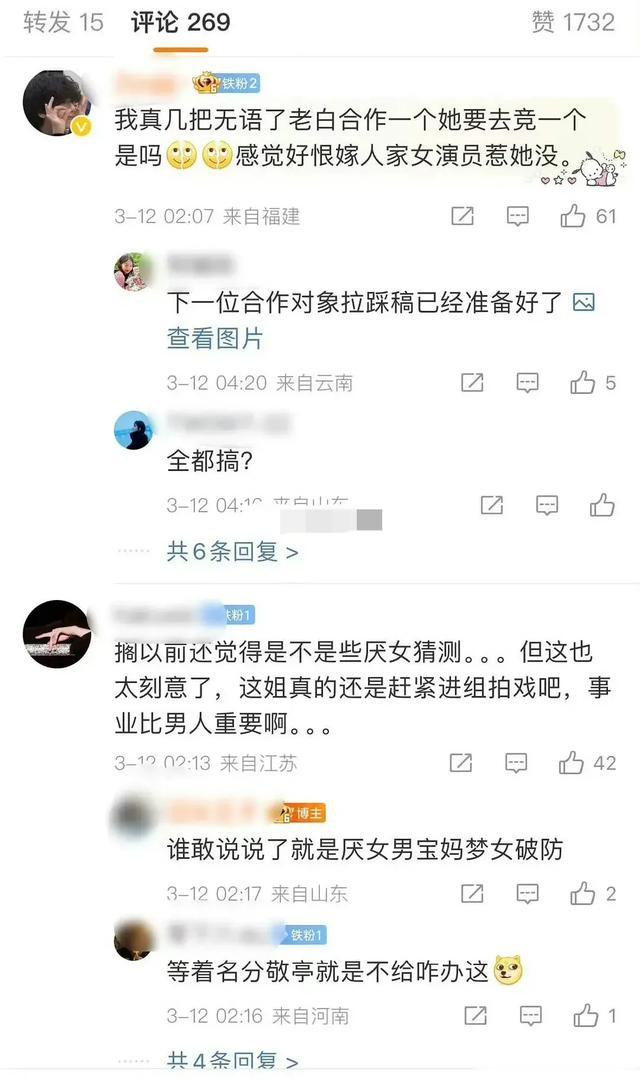
Task: Tap the 铁粉2 fan badge
Action: pos(227,83)
